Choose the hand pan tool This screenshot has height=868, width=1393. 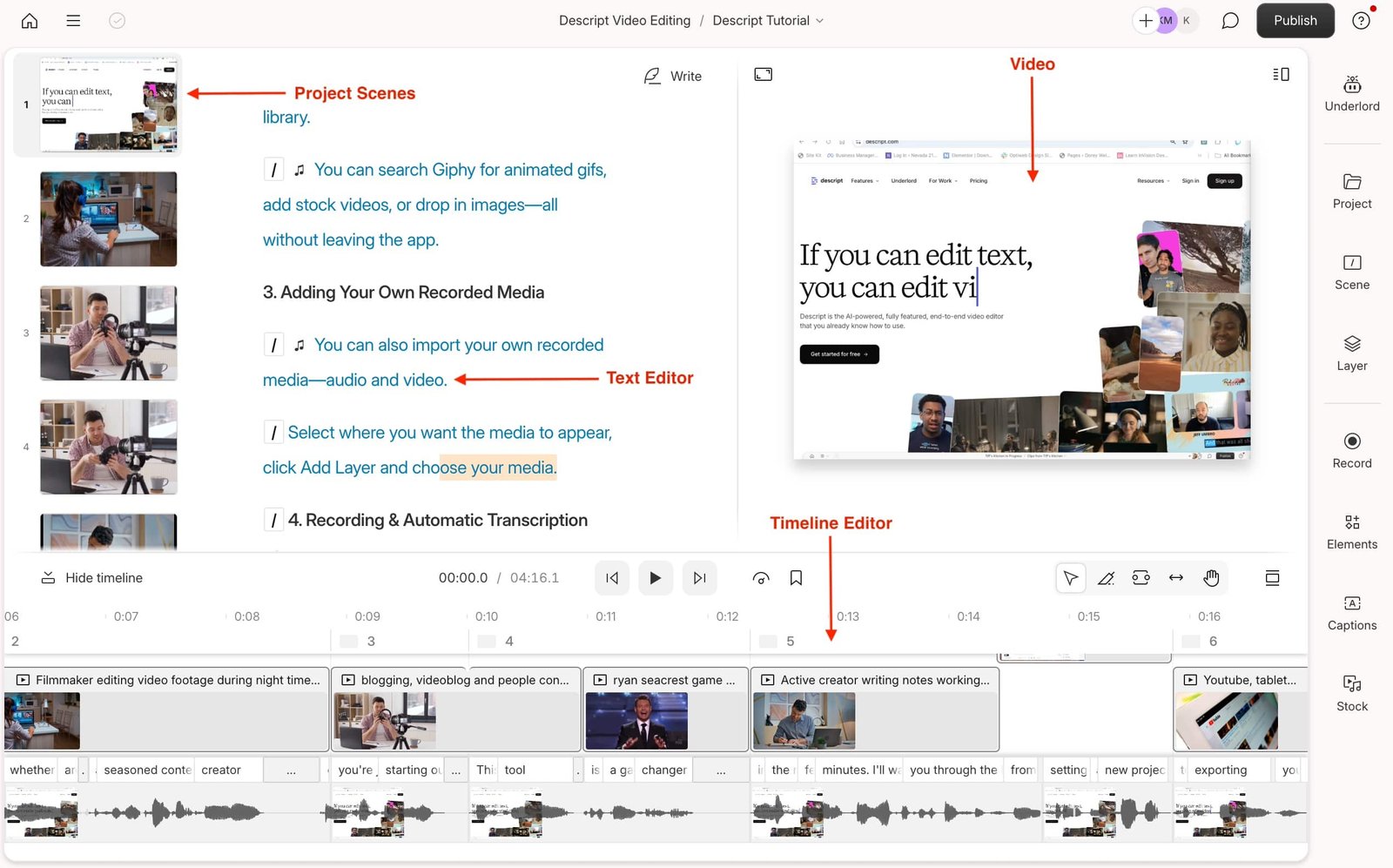pyautogui.click(x=1211, y=578)
